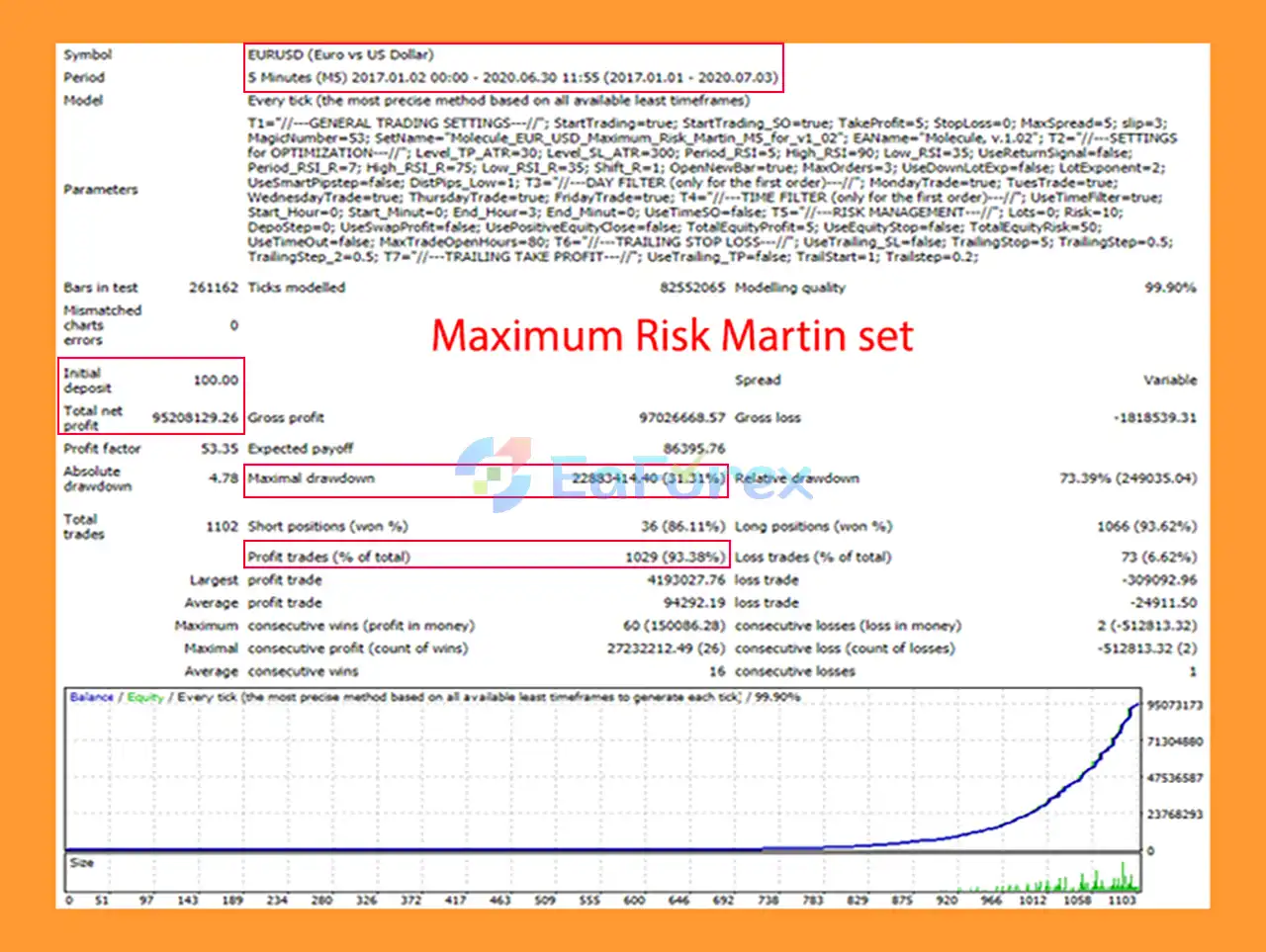This screenshot has width=1266, height=952.
Task: Click the Total net profit value
Action: click(195, 417)
